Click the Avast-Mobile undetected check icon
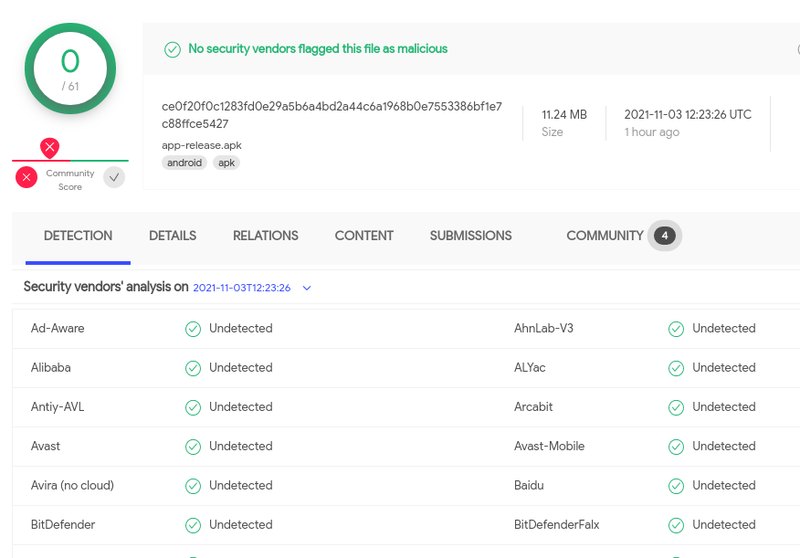 pos(676,447)
